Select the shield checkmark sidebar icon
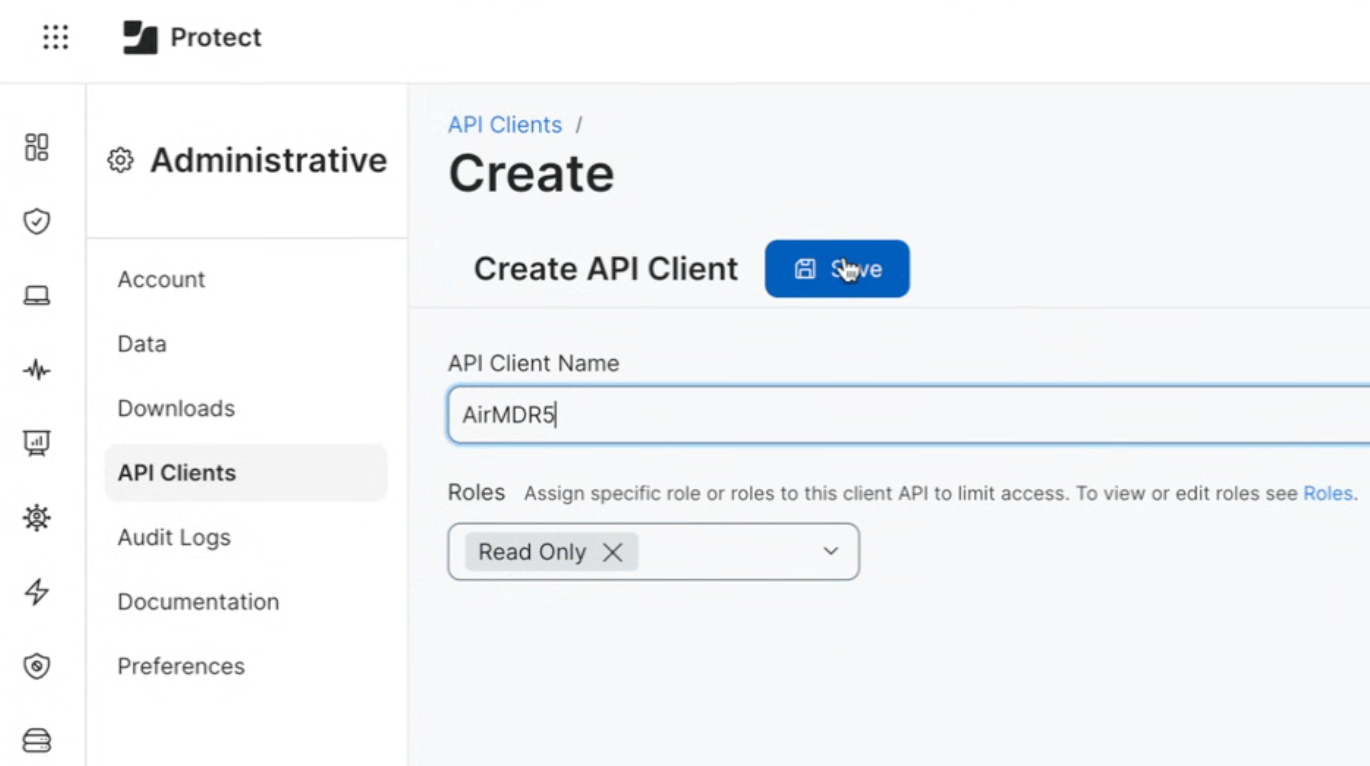 point(37,221)
